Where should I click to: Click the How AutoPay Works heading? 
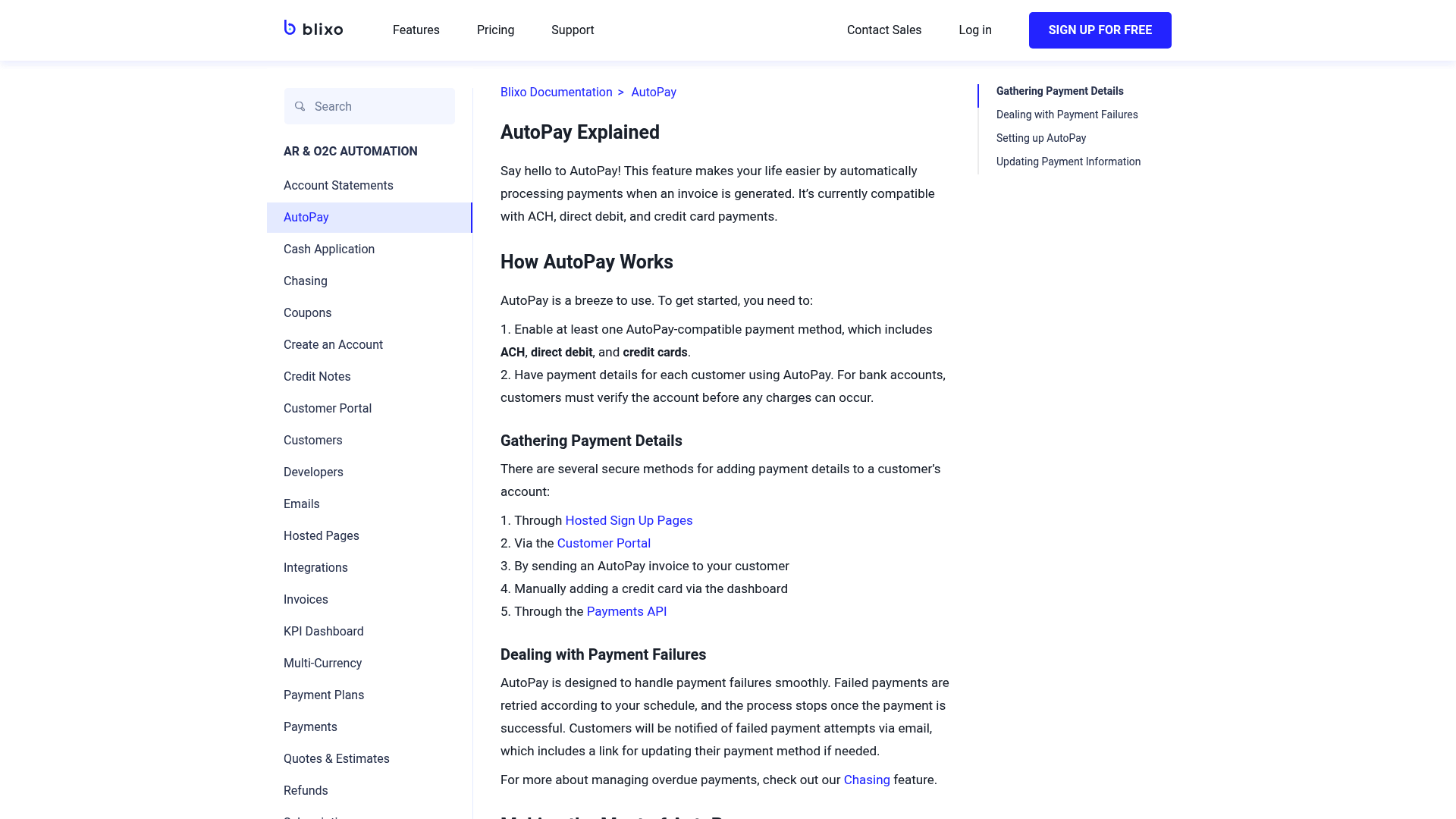(587, 262)
